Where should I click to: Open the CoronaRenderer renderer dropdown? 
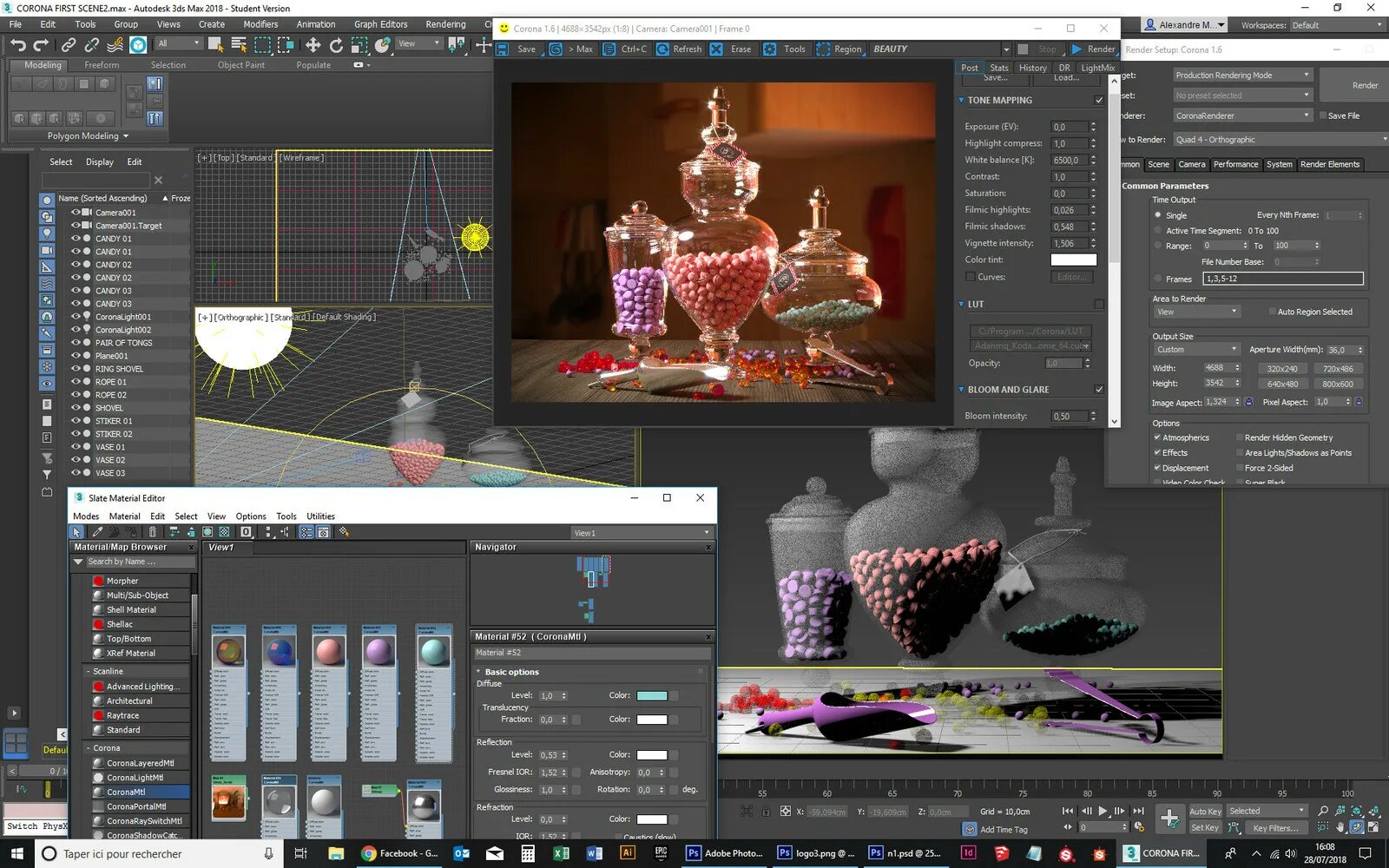click(1242, 115)
